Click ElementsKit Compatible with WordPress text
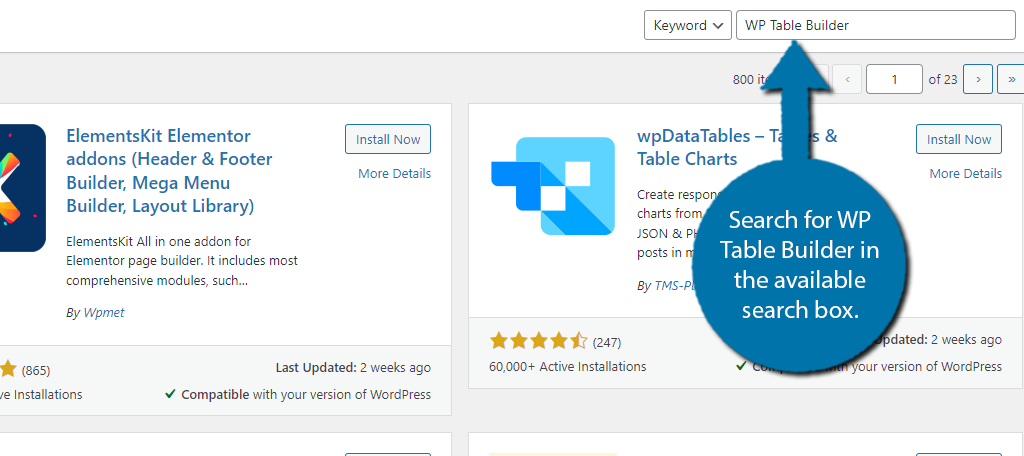This screenshot has width=1024, height=456. [x=298, y=395]
